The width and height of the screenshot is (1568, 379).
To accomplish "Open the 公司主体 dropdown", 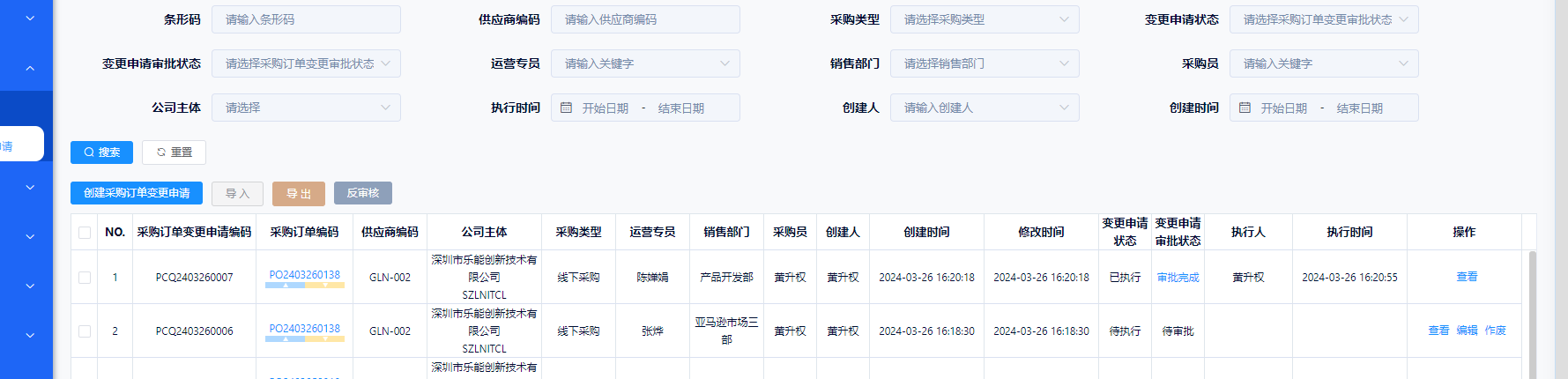I will (x=306, y=108).
